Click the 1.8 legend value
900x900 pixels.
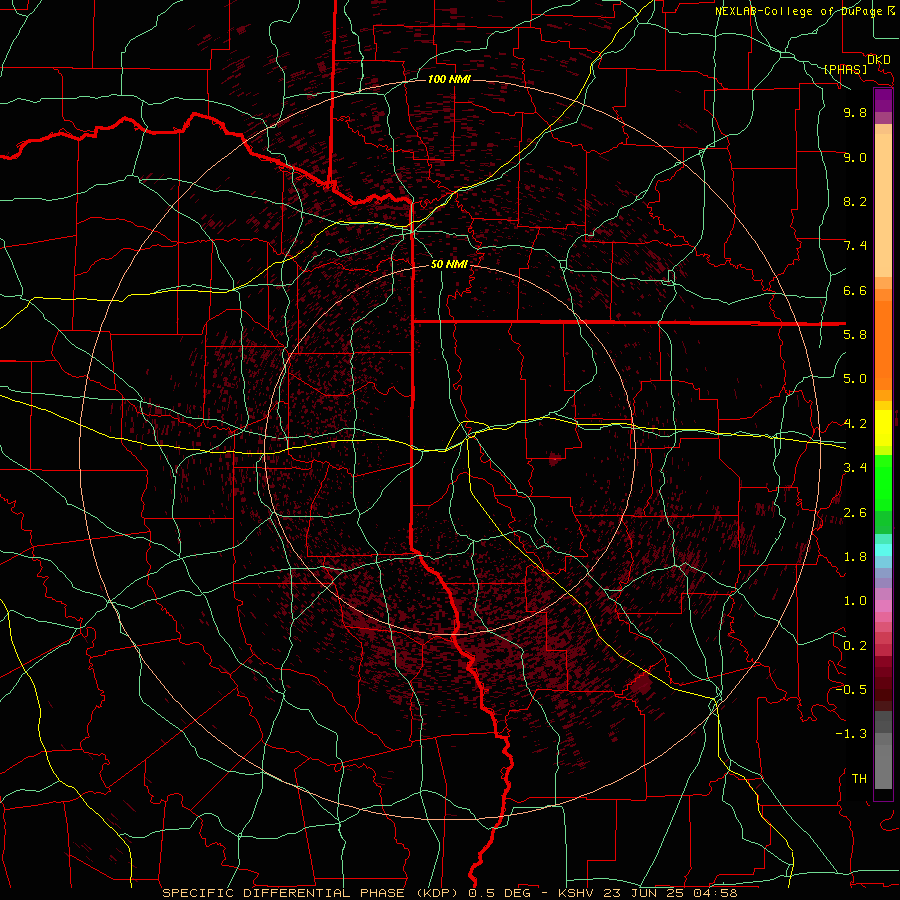pos(855,557)
